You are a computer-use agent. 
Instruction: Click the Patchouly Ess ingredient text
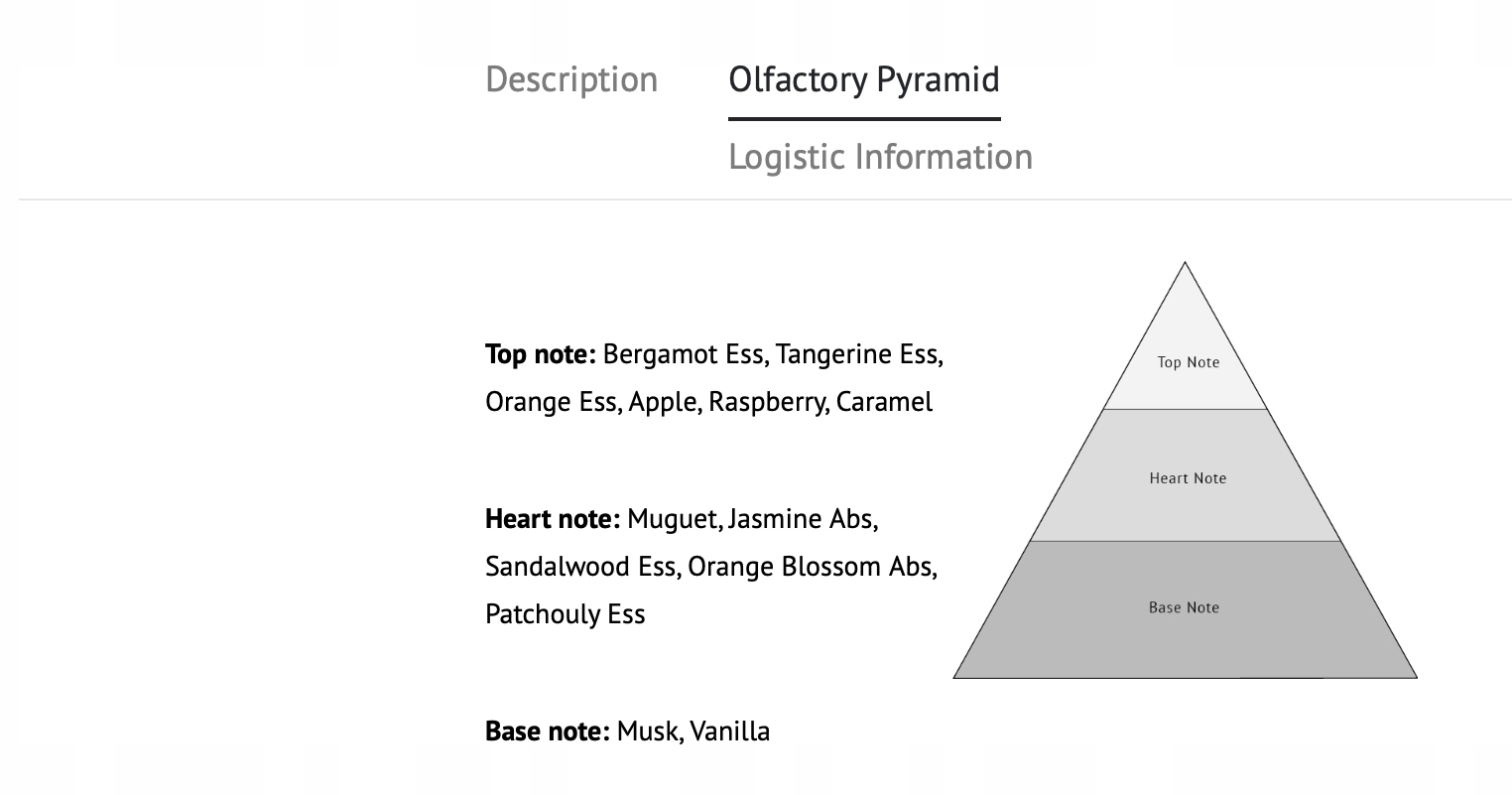tap(565, 614)
